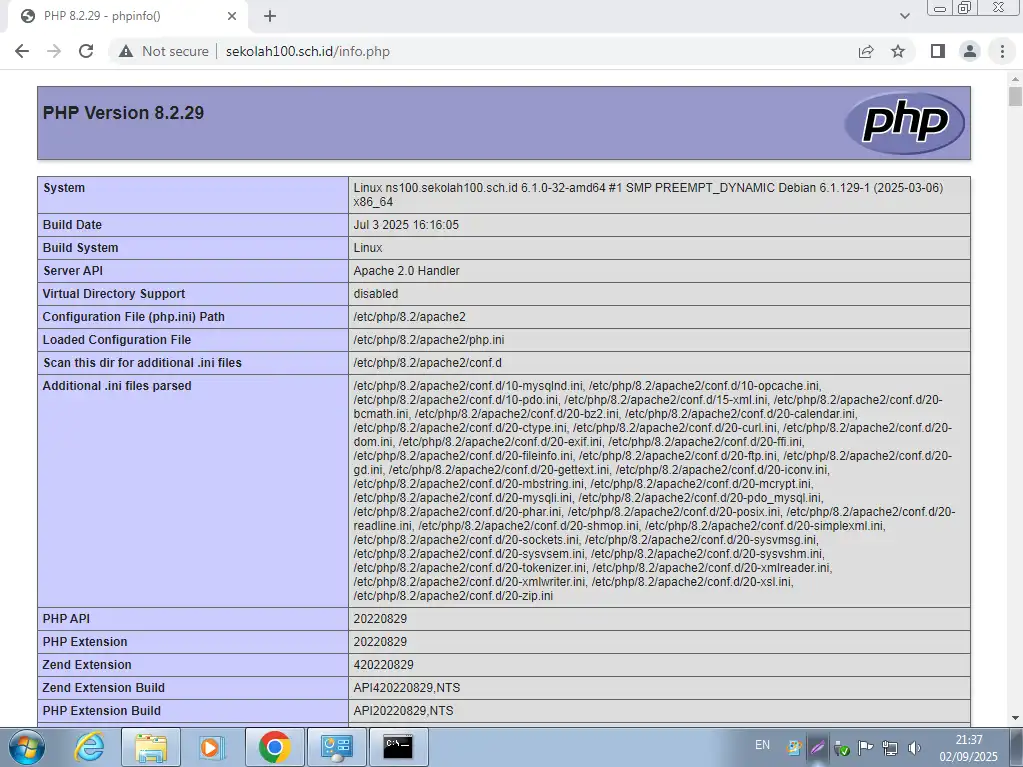Click the /etc/php/8.2/apache2/conf.d value
The width and height of the screenshot is (1023, 767).
427,363
